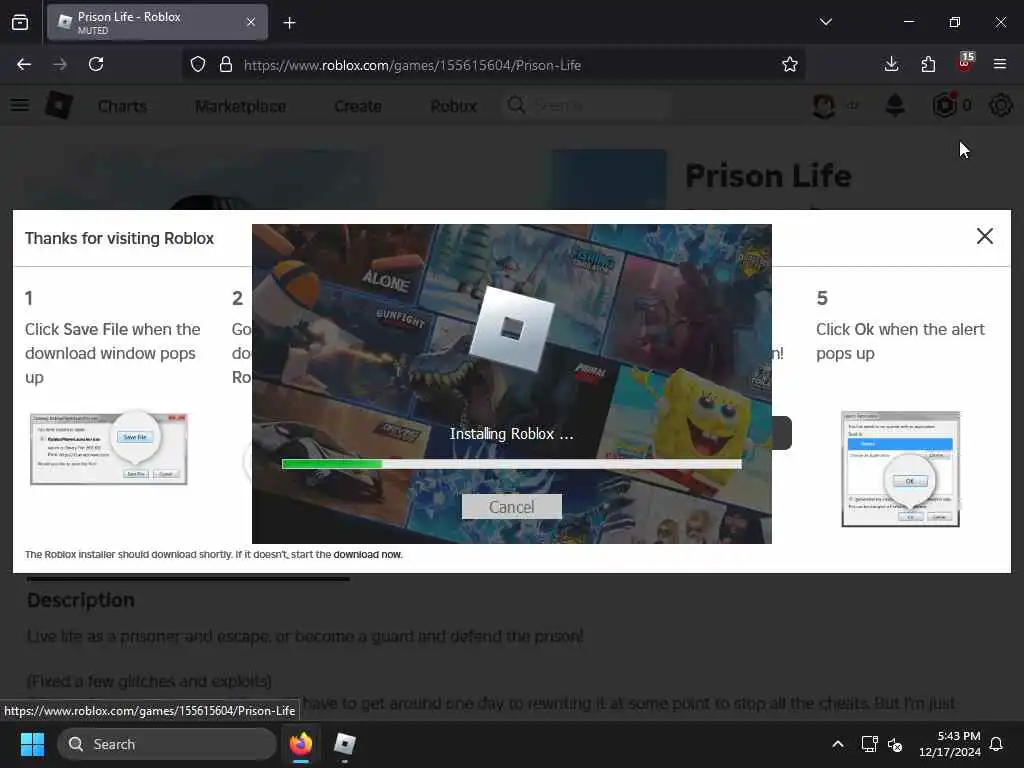The image size is (1024, 768).
Task: Open a new browser tab
Action: point(289,23)
